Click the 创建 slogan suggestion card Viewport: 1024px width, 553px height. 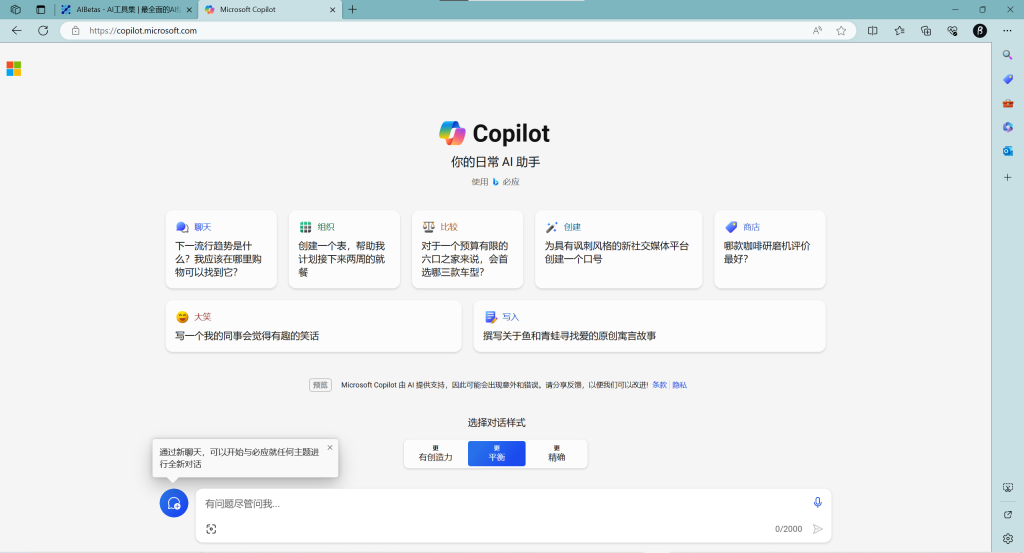click(618, 249)
